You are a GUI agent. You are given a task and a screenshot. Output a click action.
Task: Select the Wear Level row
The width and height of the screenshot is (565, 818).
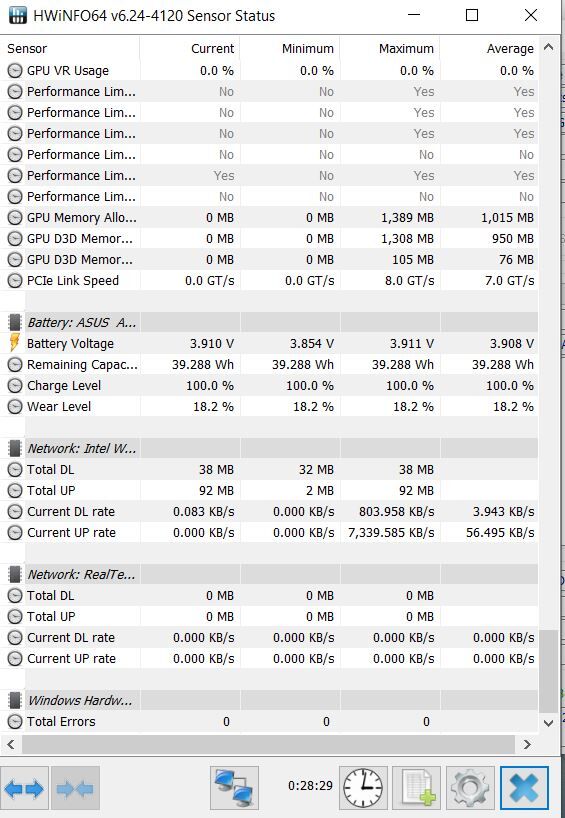(269, 406)
